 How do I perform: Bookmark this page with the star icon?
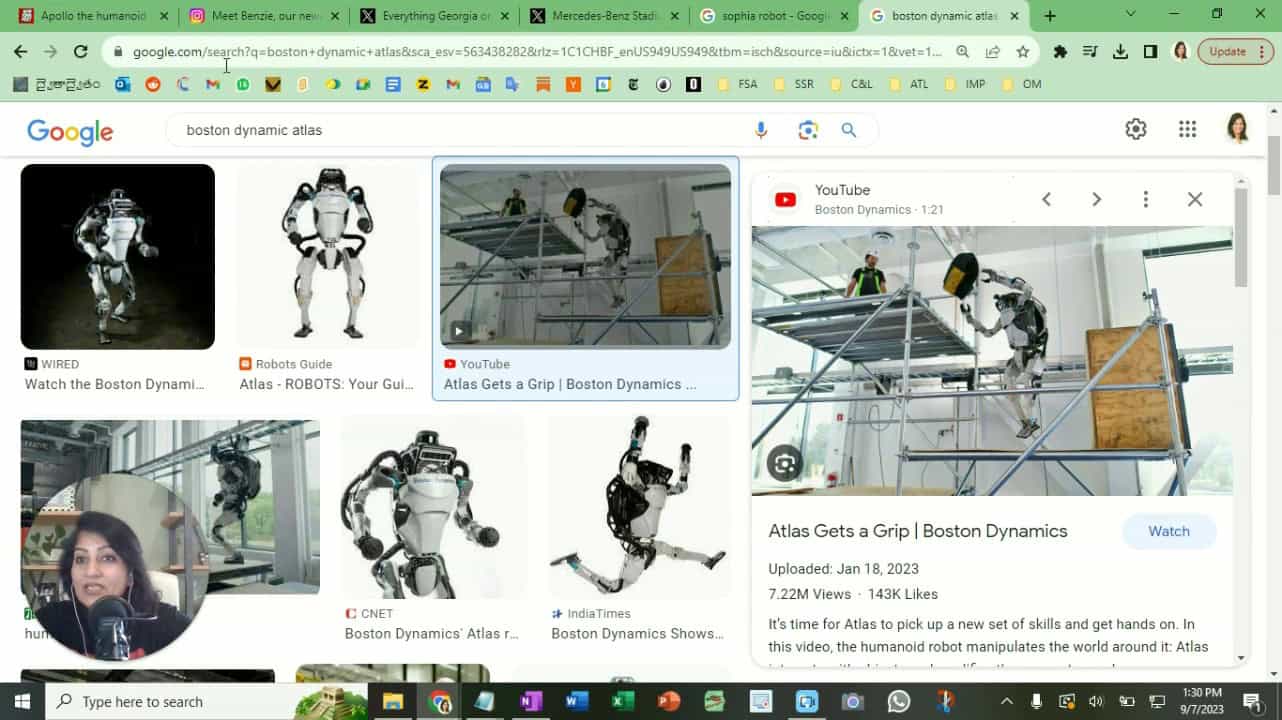pyautogui.click(x=1022, y=50)
